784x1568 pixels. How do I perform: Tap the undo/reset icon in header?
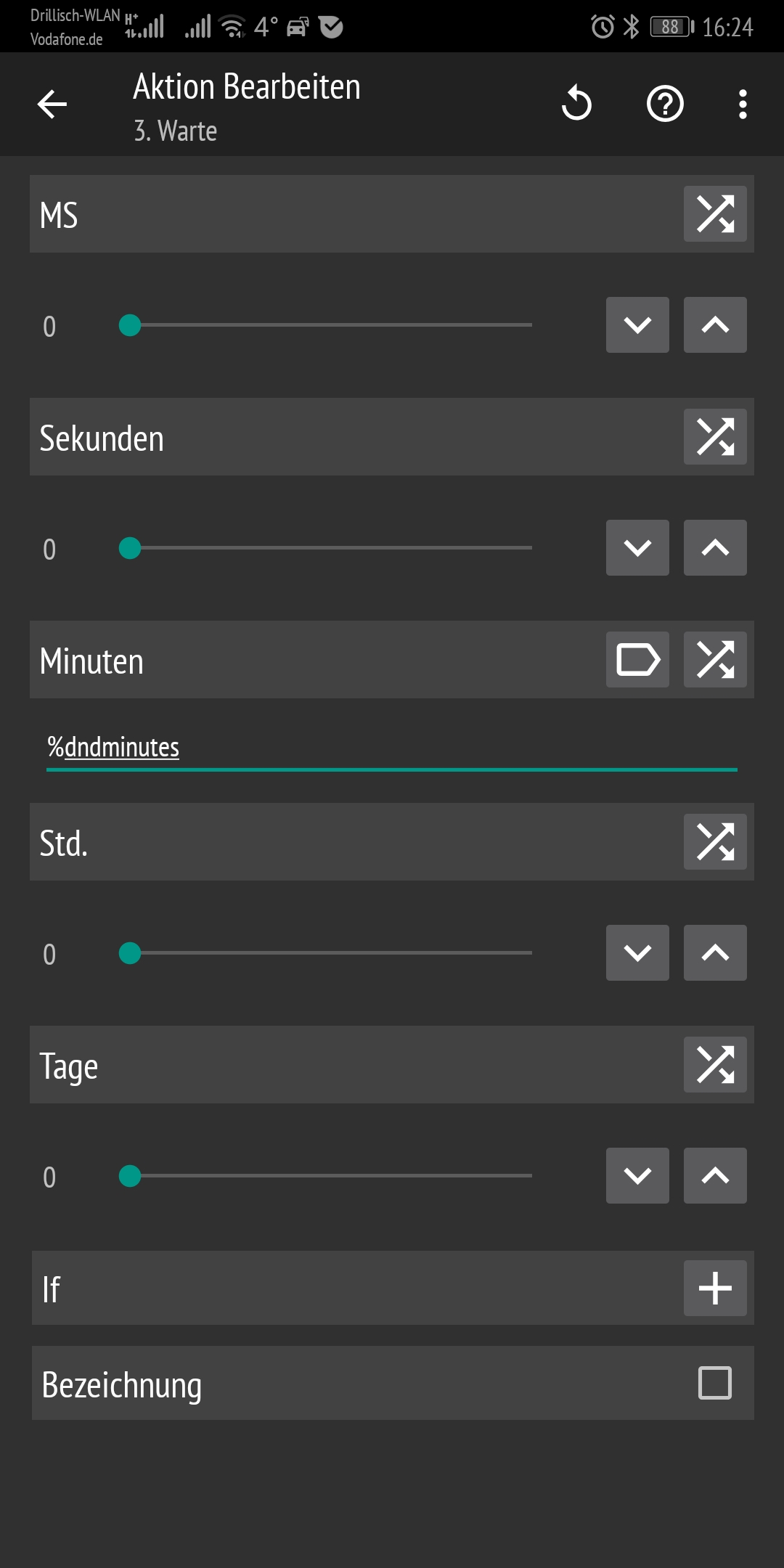coord(577,104)
